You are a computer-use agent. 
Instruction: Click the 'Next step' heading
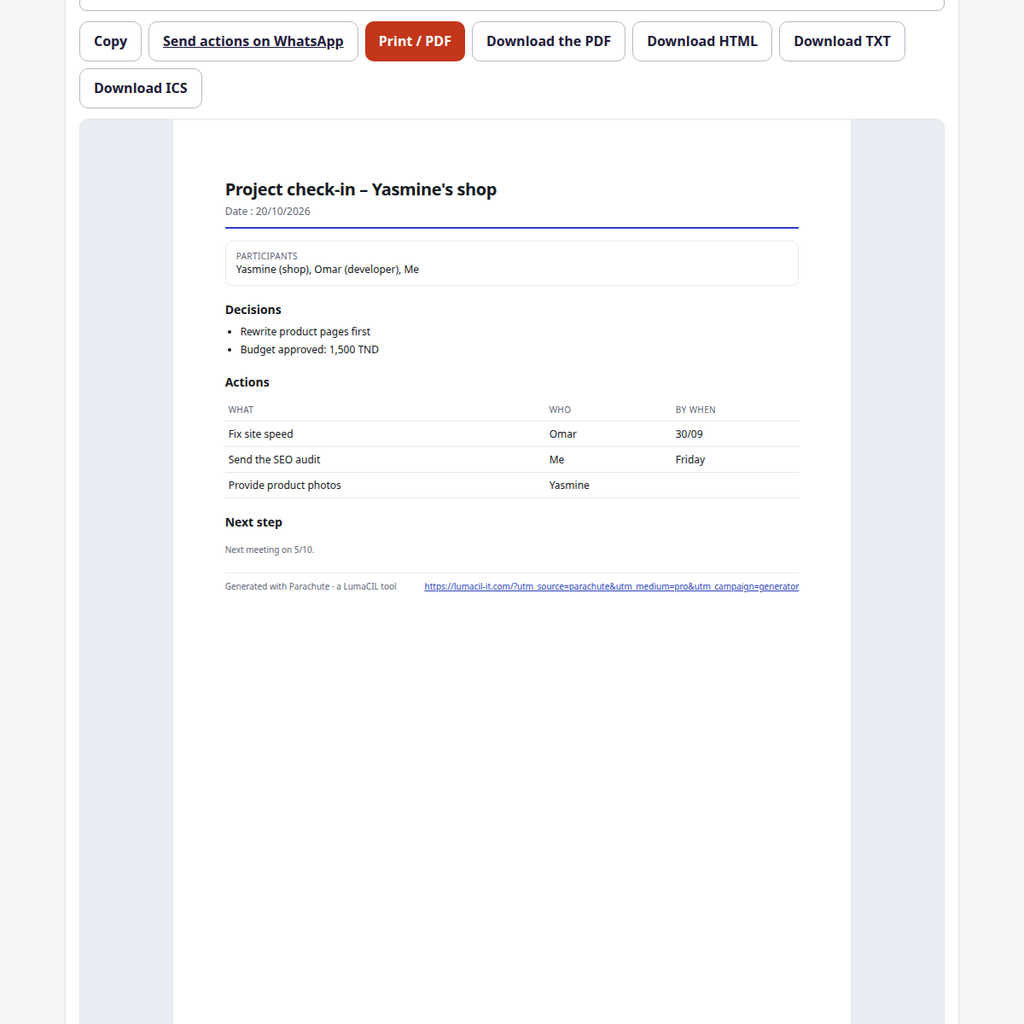tap(253, 522)
